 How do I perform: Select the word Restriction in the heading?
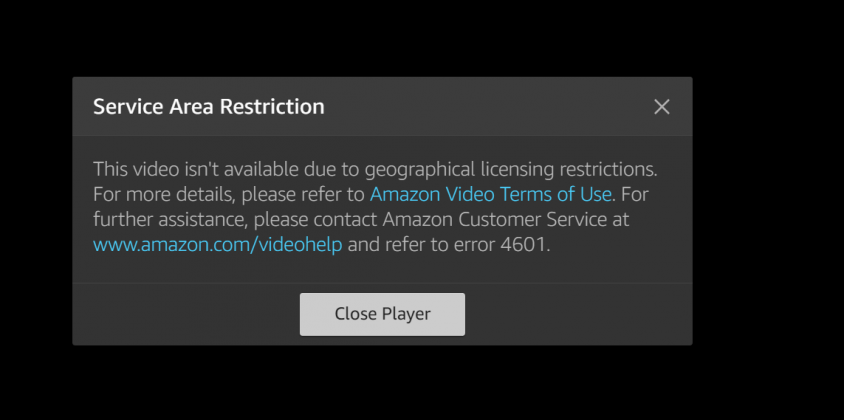tap(272, 107)
